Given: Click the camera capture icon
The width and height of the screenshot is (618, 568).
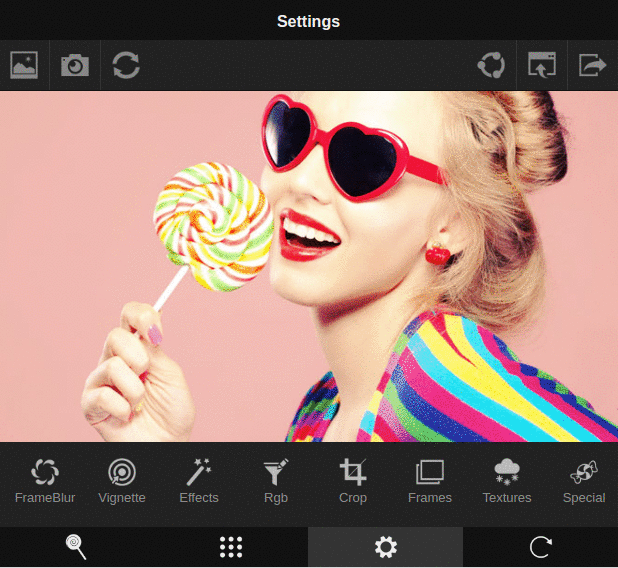Looking at the screenshot, I should (x=75, y=66).
